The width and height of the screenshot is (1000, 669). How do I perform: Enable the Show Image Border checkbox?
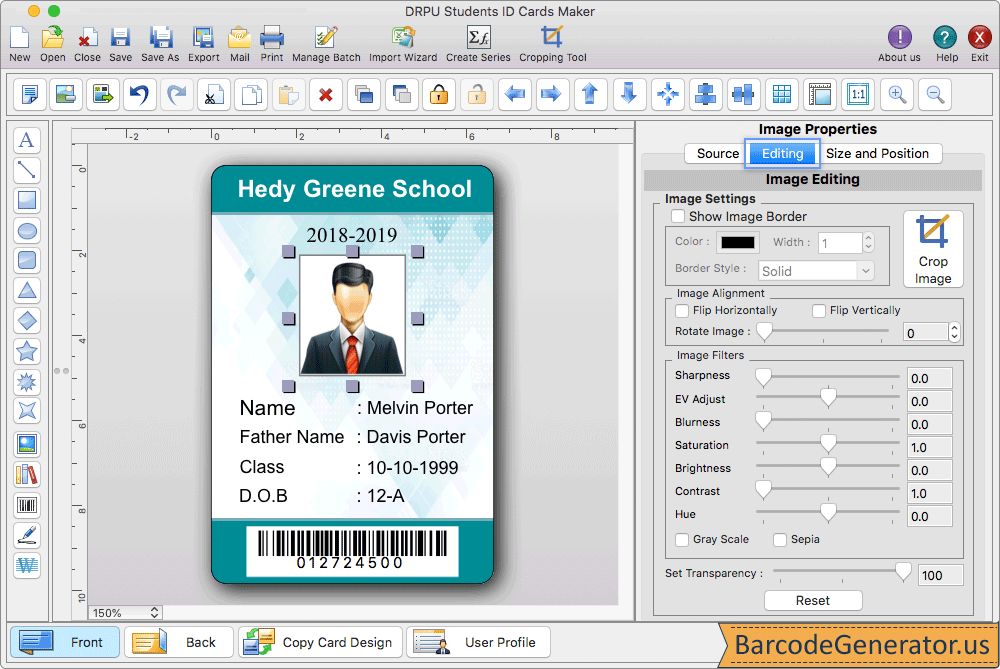coord(678,216)
